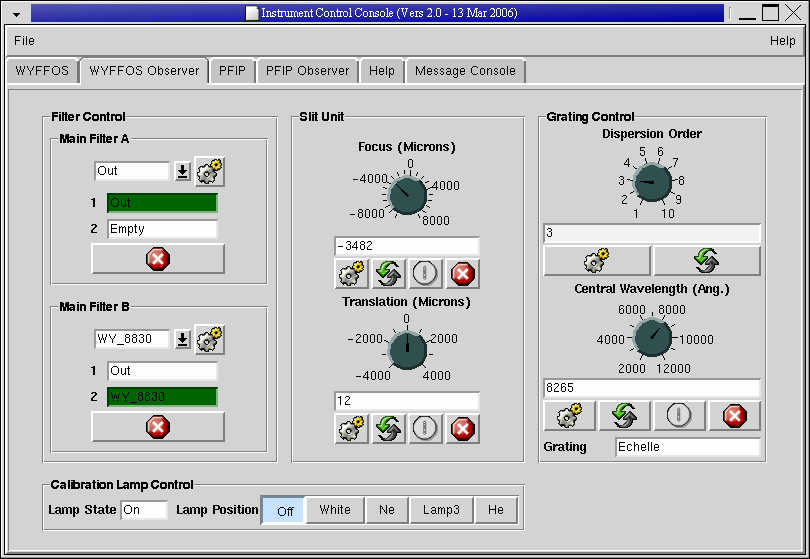Refresh Focus value with green arrows
The height and width of the screenshot is (559, 810).
(388, 273)
